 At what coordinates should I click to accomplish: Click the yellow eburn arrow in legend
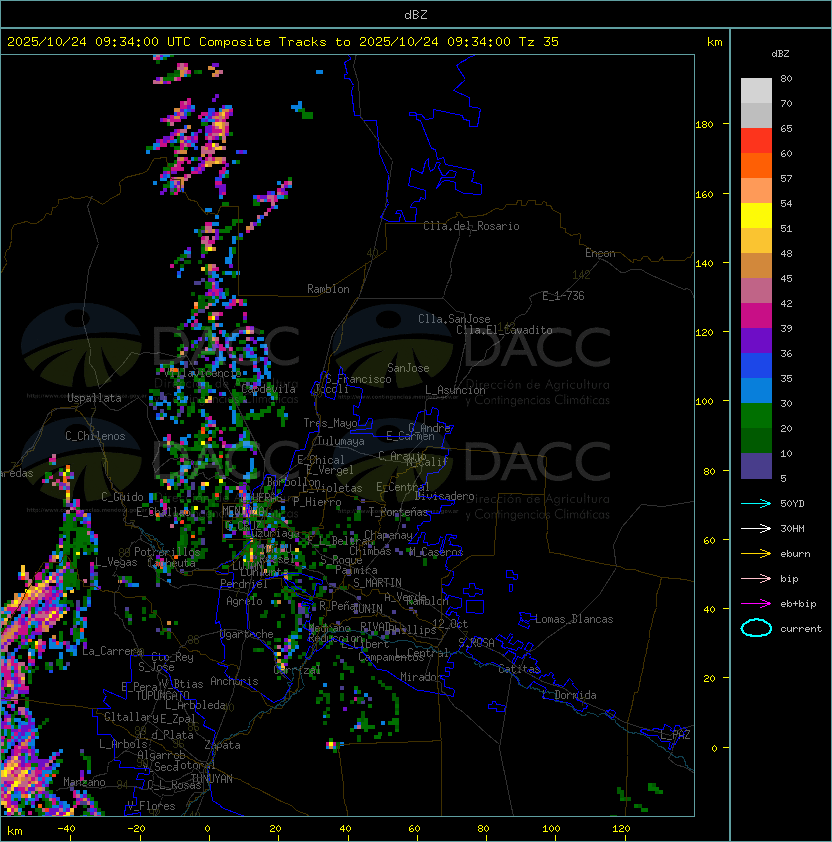pos(756,554)
